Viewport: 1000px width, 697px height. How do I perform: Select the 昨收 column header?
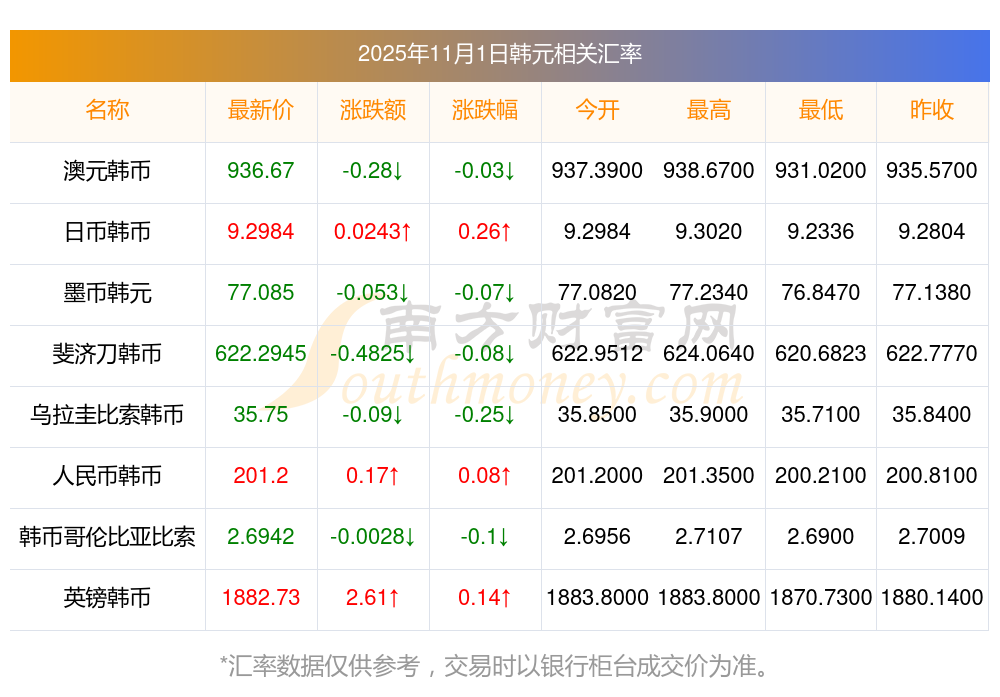932,110
